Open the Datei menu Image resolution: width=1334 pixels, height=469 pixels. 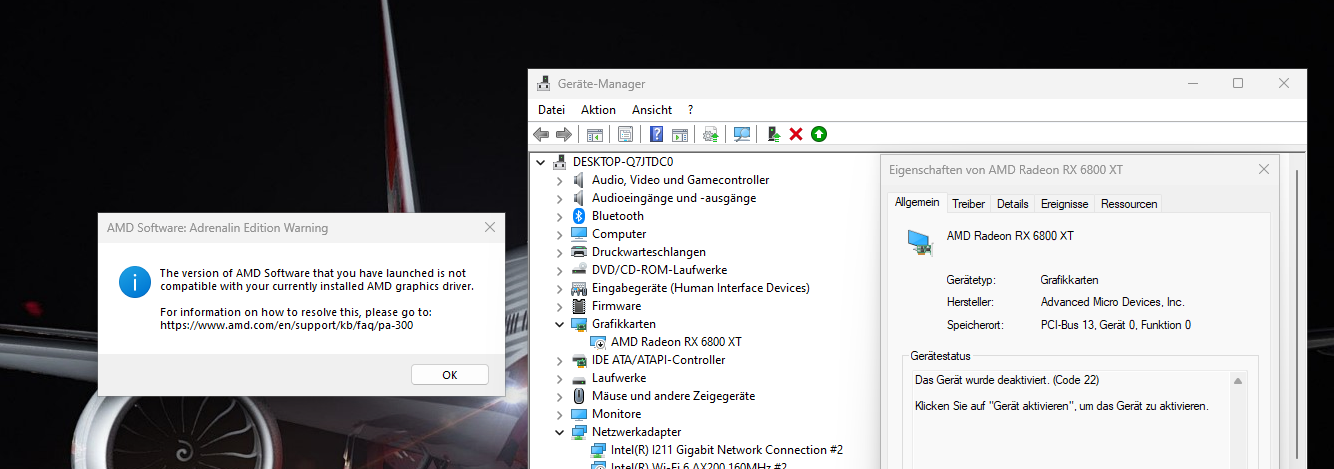click(x=551, y=110)
